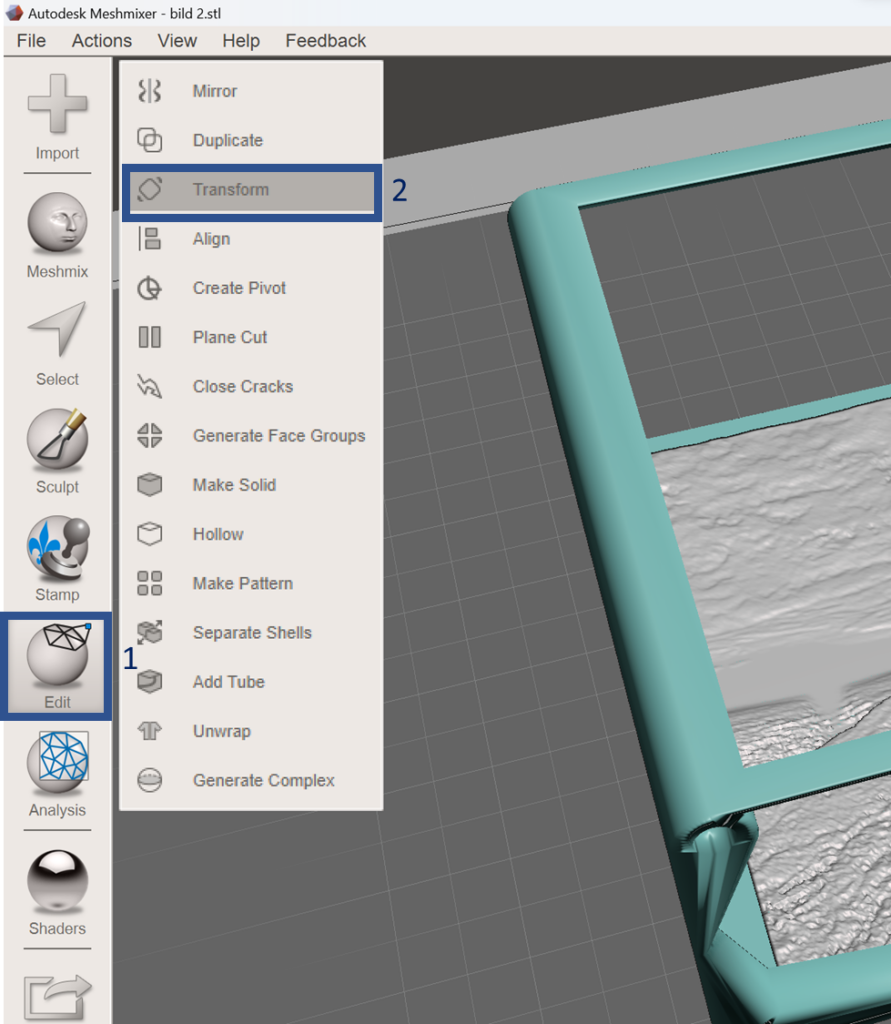Pick Create Pivot option

click(251, 288)
